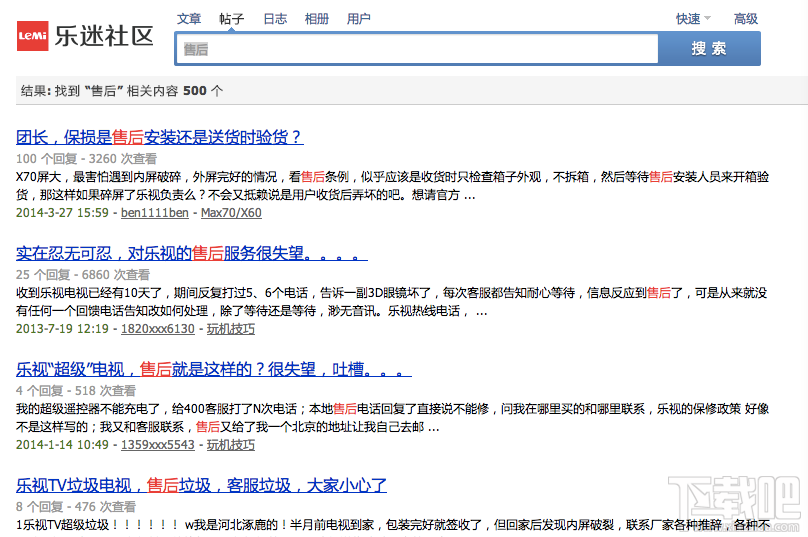Image resolution: width=808 pixels, height=537 pixels.
Task: Open author profile ben1111ben
Action: click(155, 213)
